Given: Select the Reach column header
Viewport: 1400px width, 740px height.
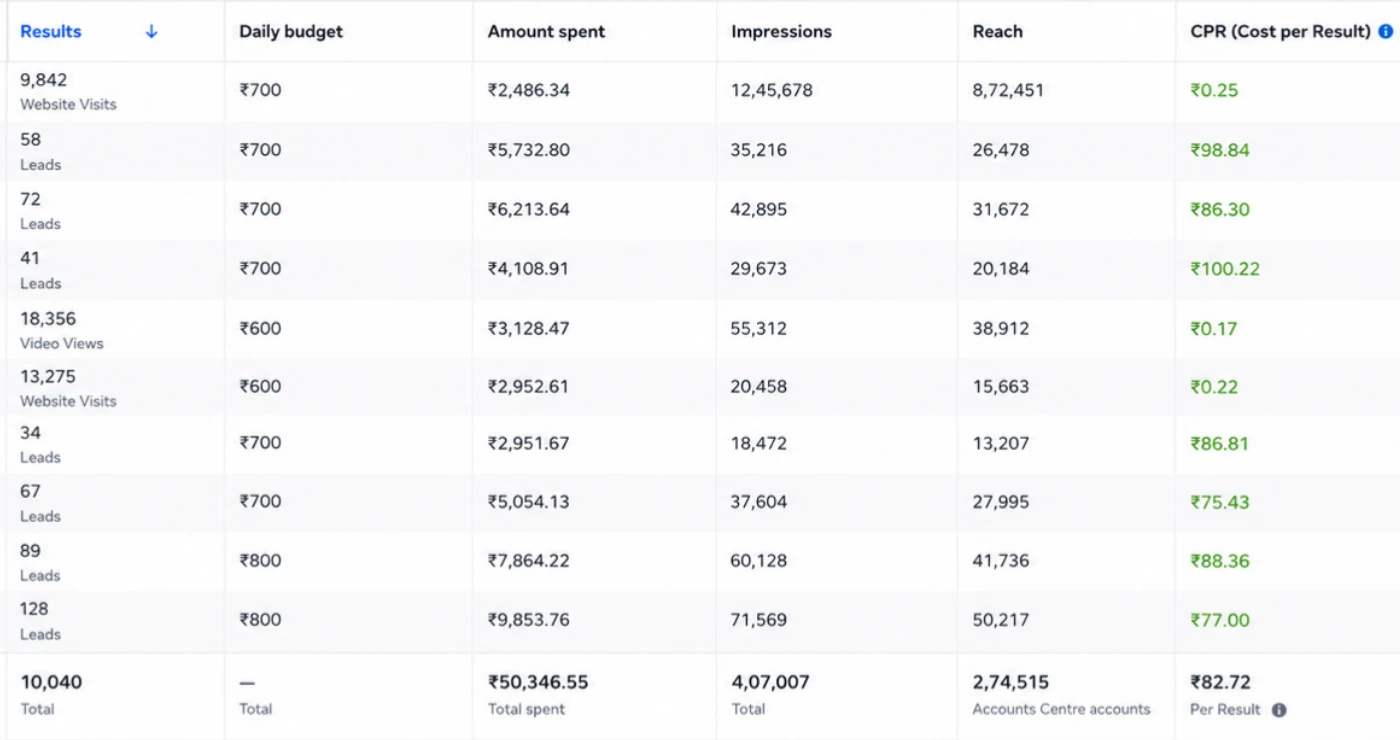Looking at the screenshot, I should (997, 31).
